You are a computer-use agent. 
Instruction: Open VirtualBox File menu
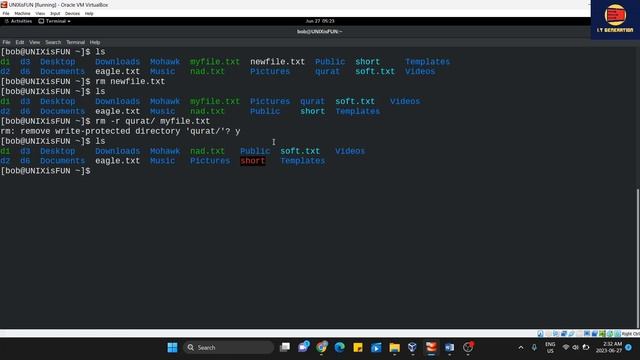click(x=6, y=13)
